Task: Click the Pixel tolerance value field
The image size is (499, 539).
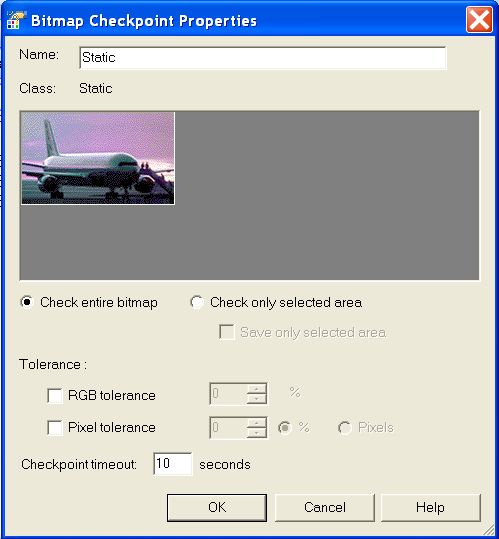Action: (228, 427)
